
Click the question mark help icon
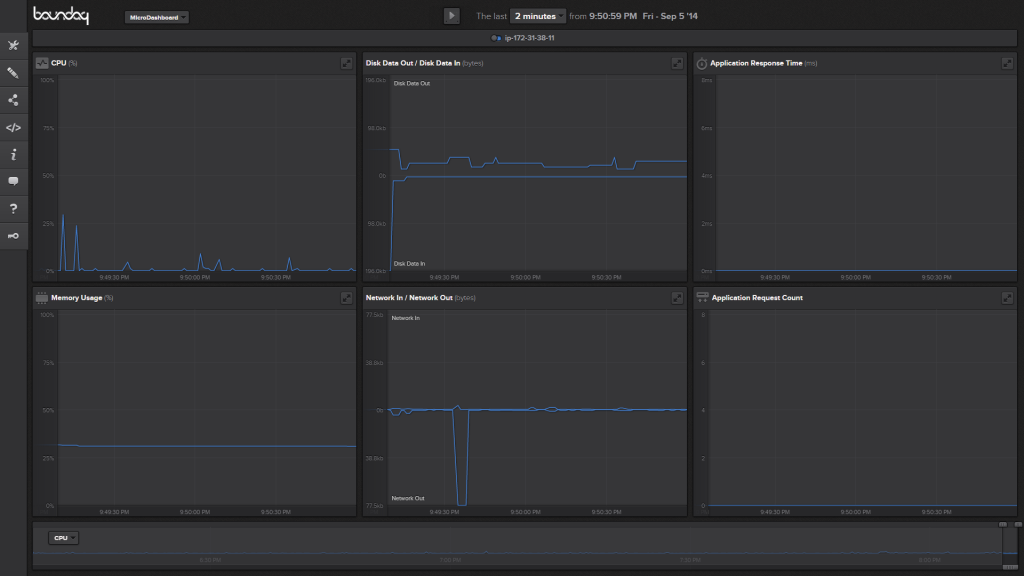13,209
